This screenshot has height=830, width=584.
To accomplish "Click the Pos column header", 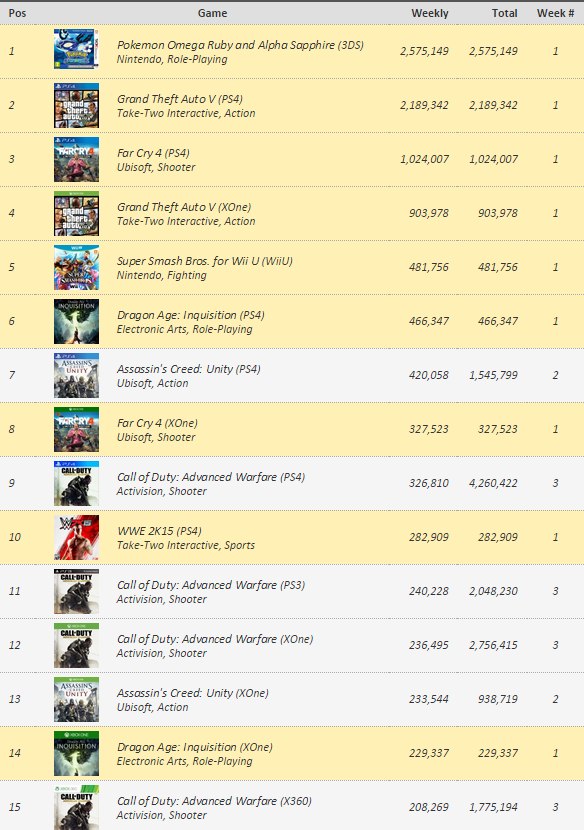I will point(17,13).
